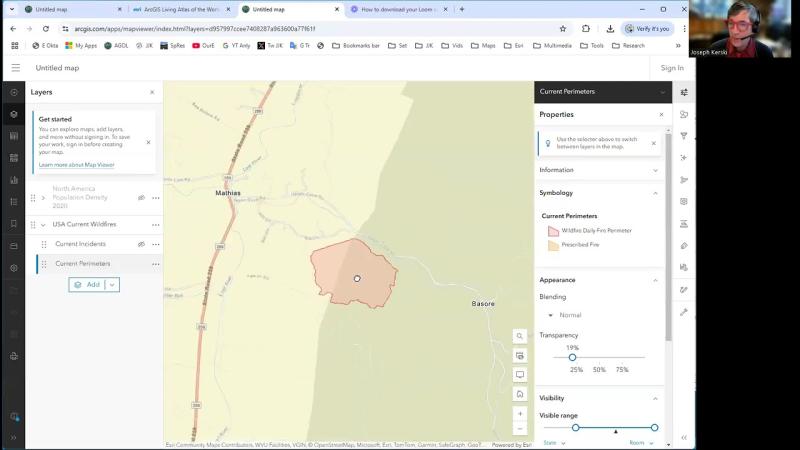Expand the North America Population Density layer
The height and width of the screenshot is (450, 800).
coord(43,198)
